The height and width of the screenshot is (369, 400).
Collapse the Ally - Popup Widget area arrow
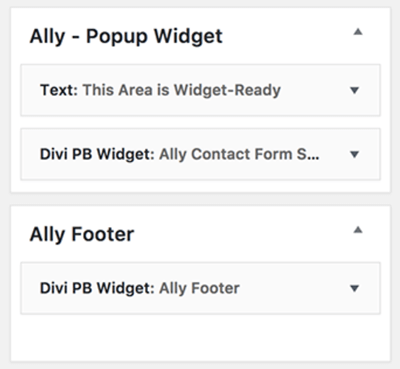click(358, 32)
